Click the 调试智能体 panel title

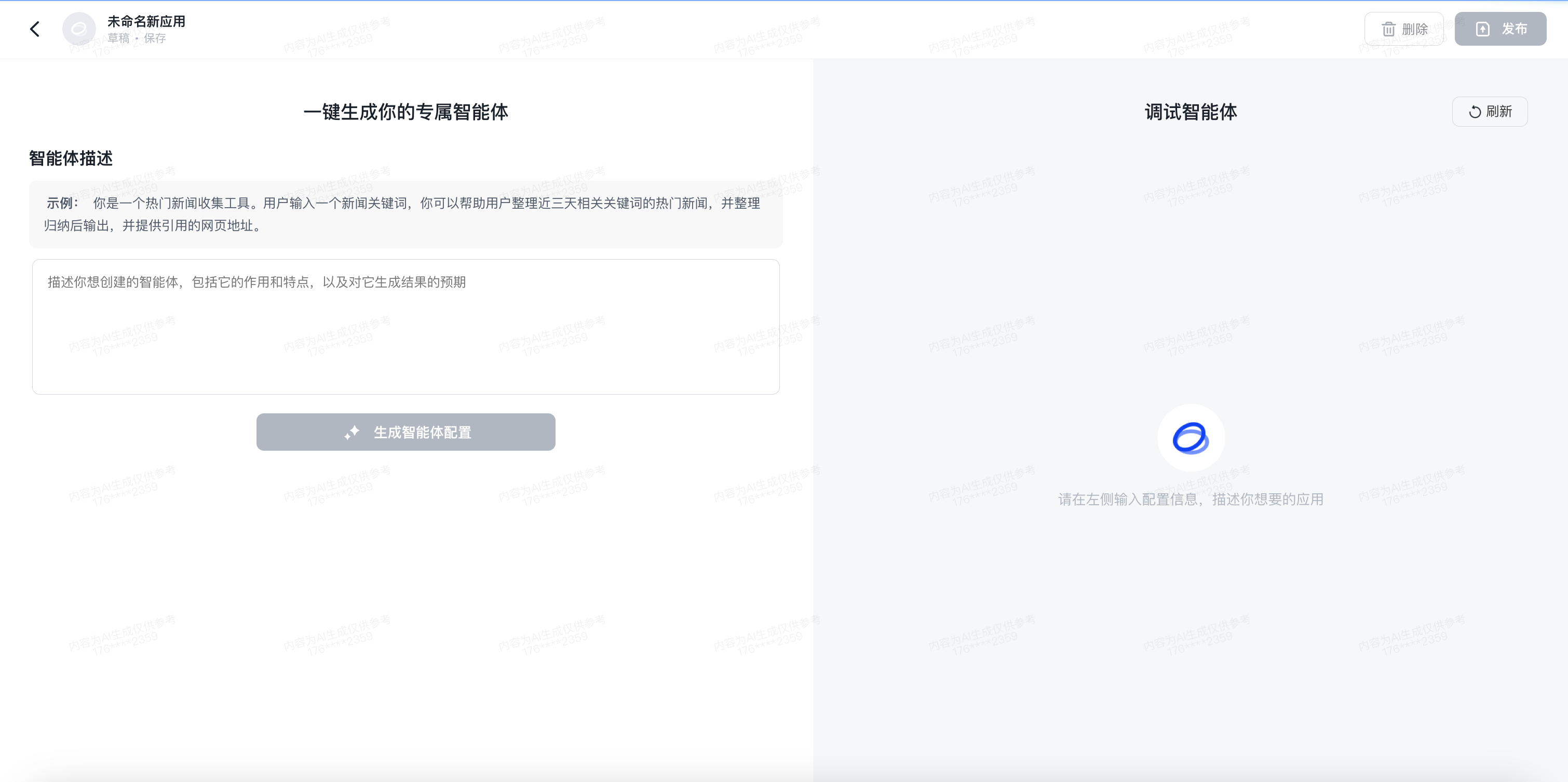click(1191, 112)
